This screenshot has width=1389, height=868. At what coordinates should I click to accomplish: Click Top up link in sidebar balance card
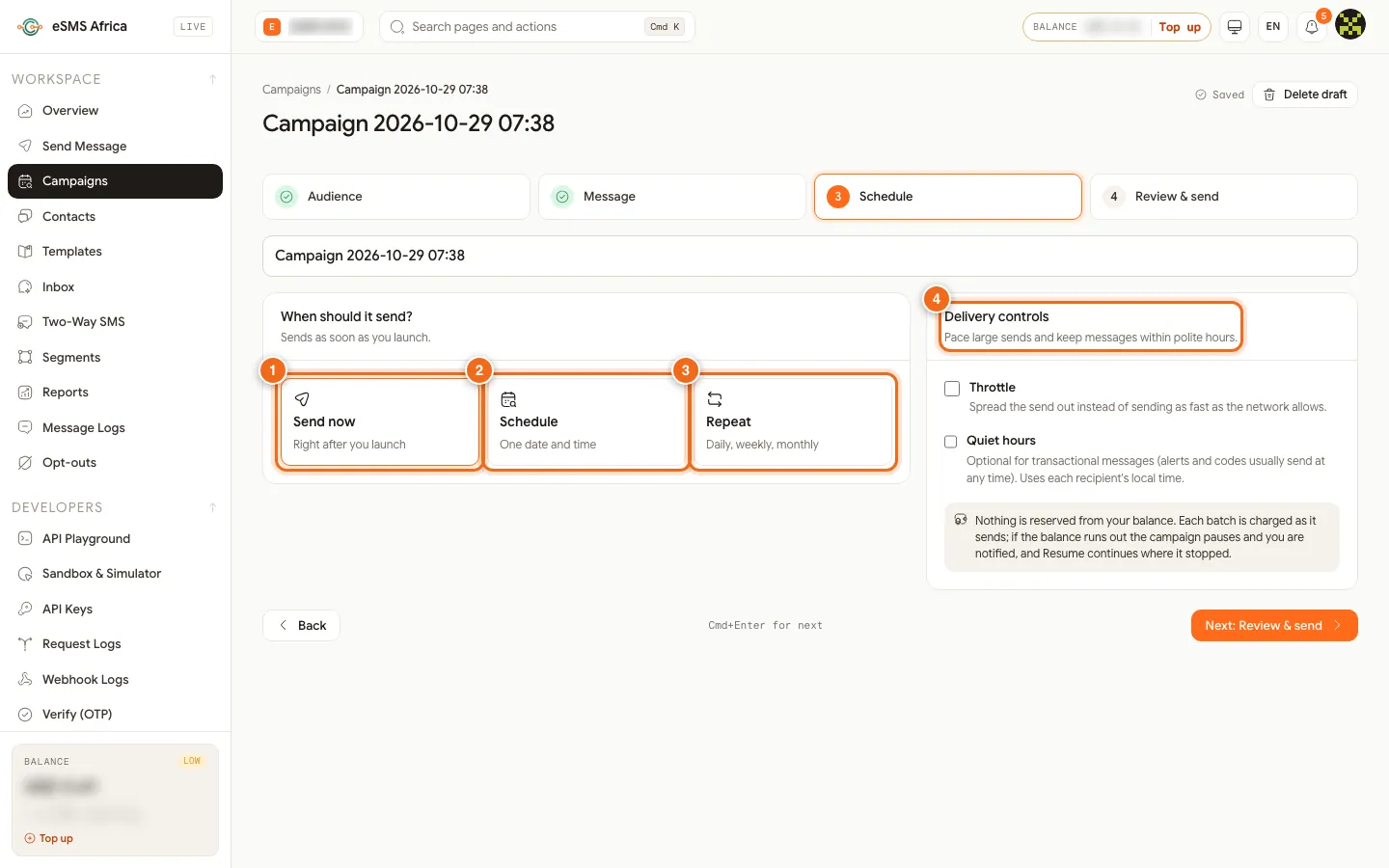click(x=49, y=839)
